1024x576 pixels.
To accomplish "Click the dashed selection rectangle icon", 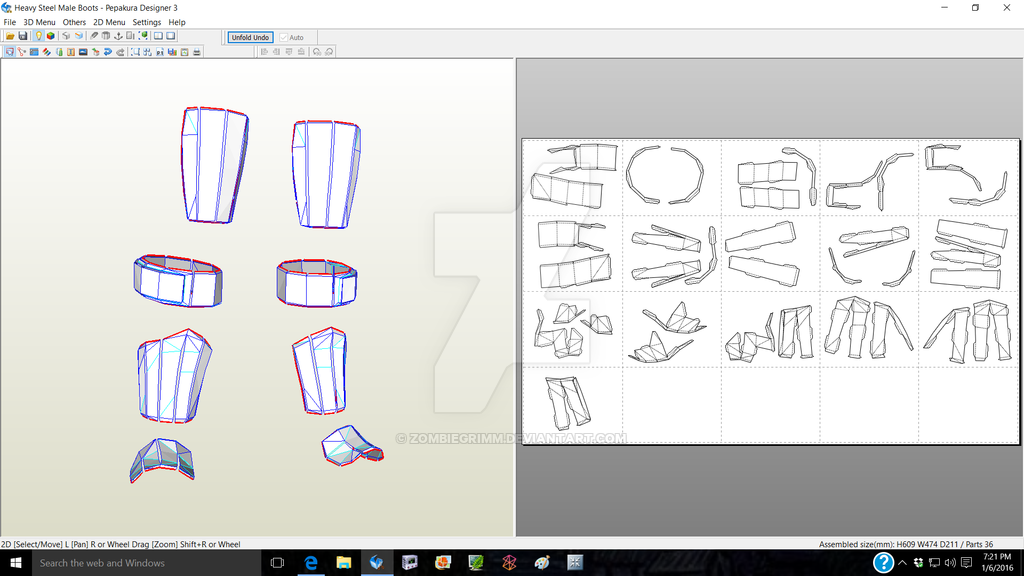I will pos(135,52).
